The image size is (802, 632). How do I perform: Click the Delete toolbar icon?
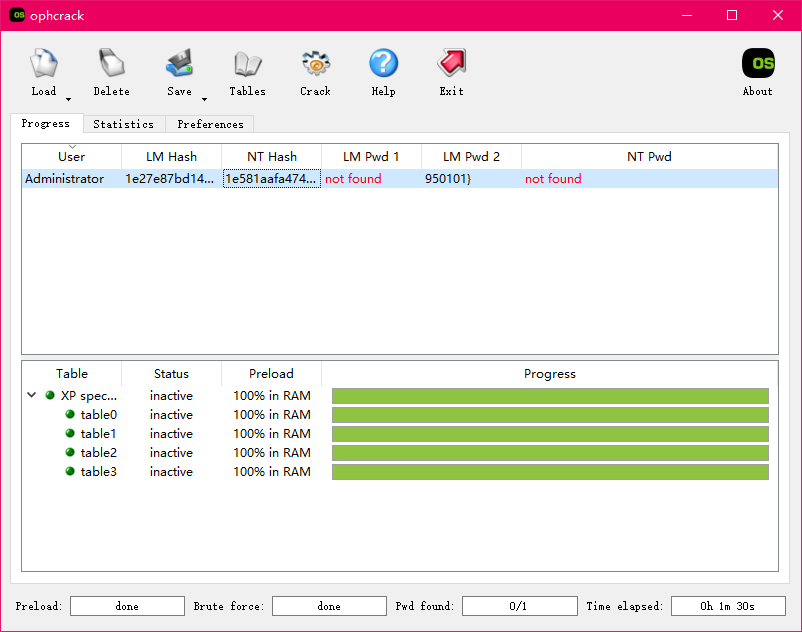point(111,65)
